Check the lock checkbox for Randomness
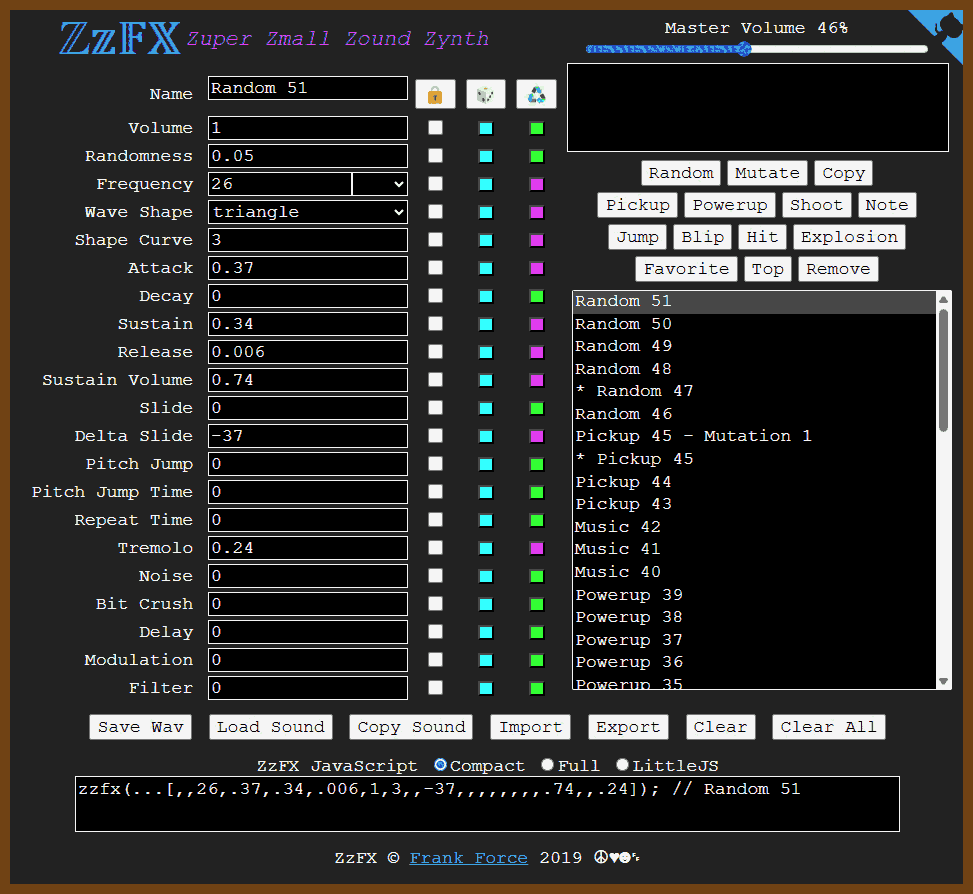Viewport: 973px width, 894px height. point(435,156)
